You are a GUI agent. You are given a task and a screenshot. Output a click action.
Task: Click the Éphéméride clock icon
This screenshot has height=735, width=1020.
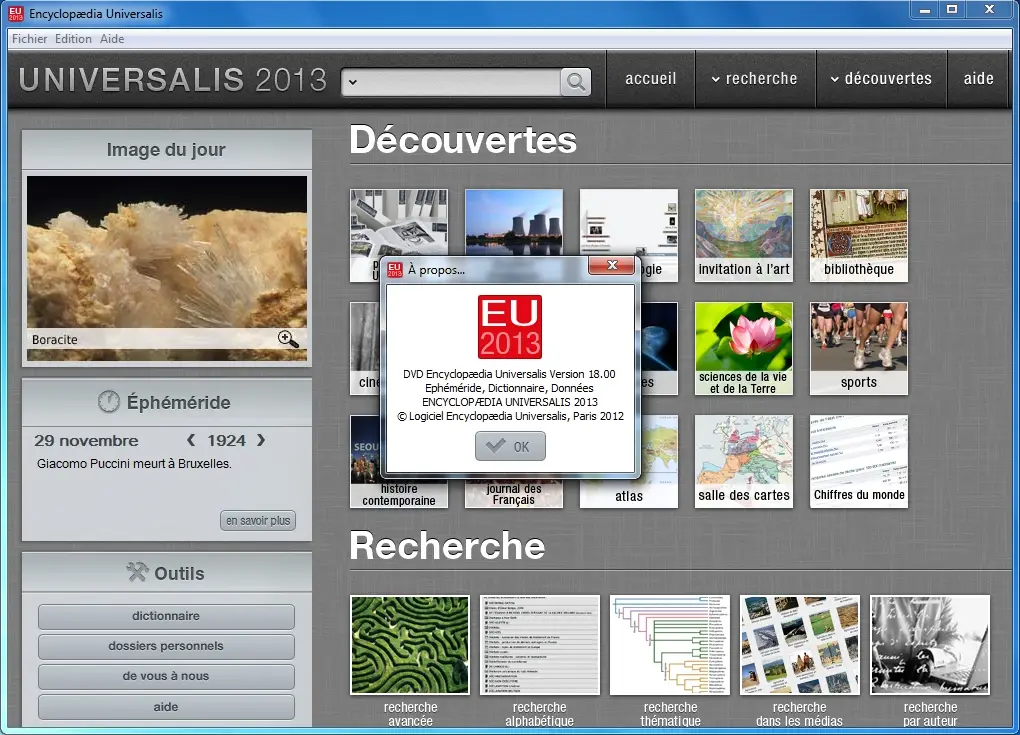pyautogui.click(x=109, y=402)
